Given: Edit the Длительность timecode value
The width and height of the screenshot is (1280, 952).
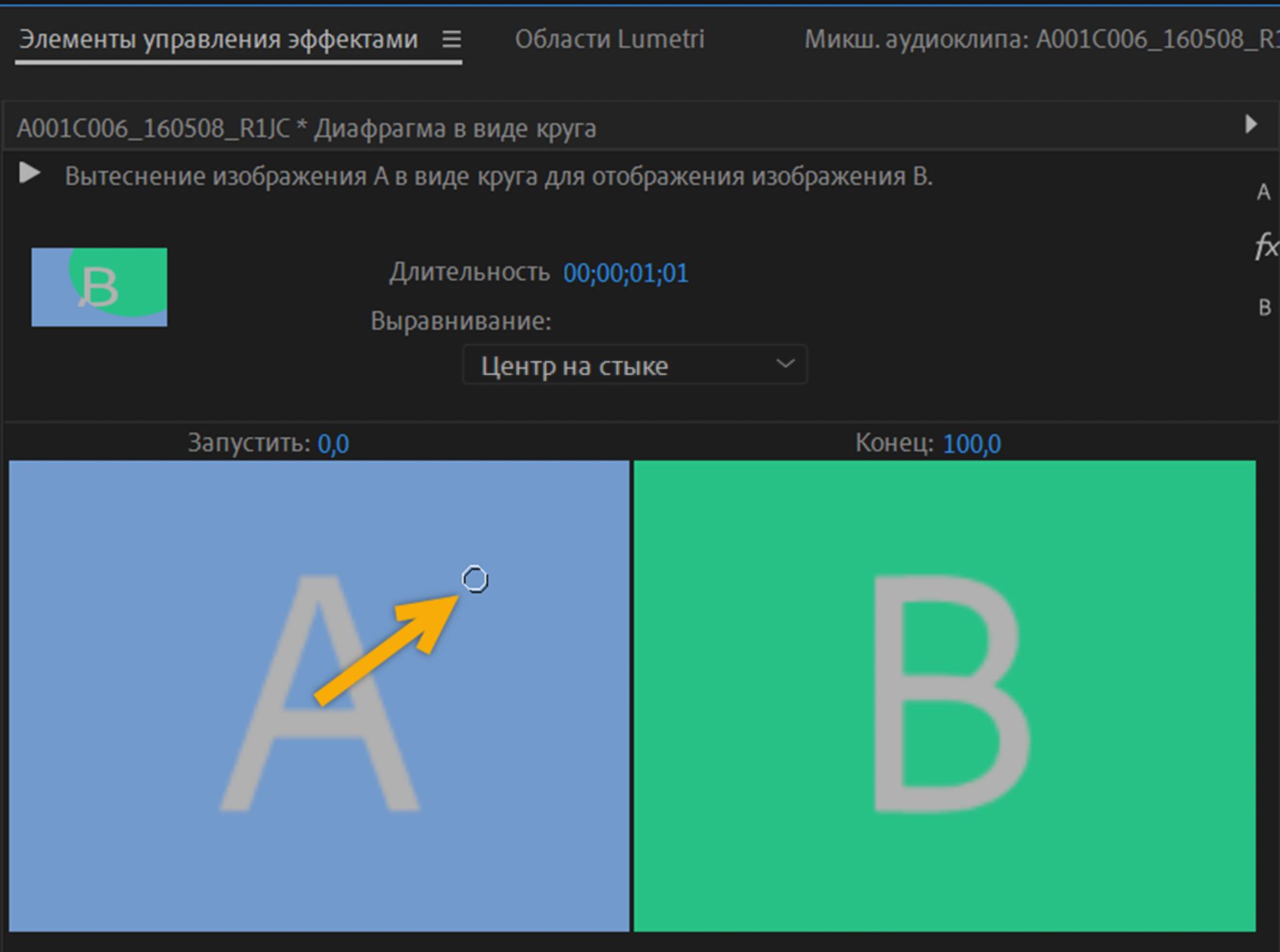Looking at the screenshot, I should 625,273.
